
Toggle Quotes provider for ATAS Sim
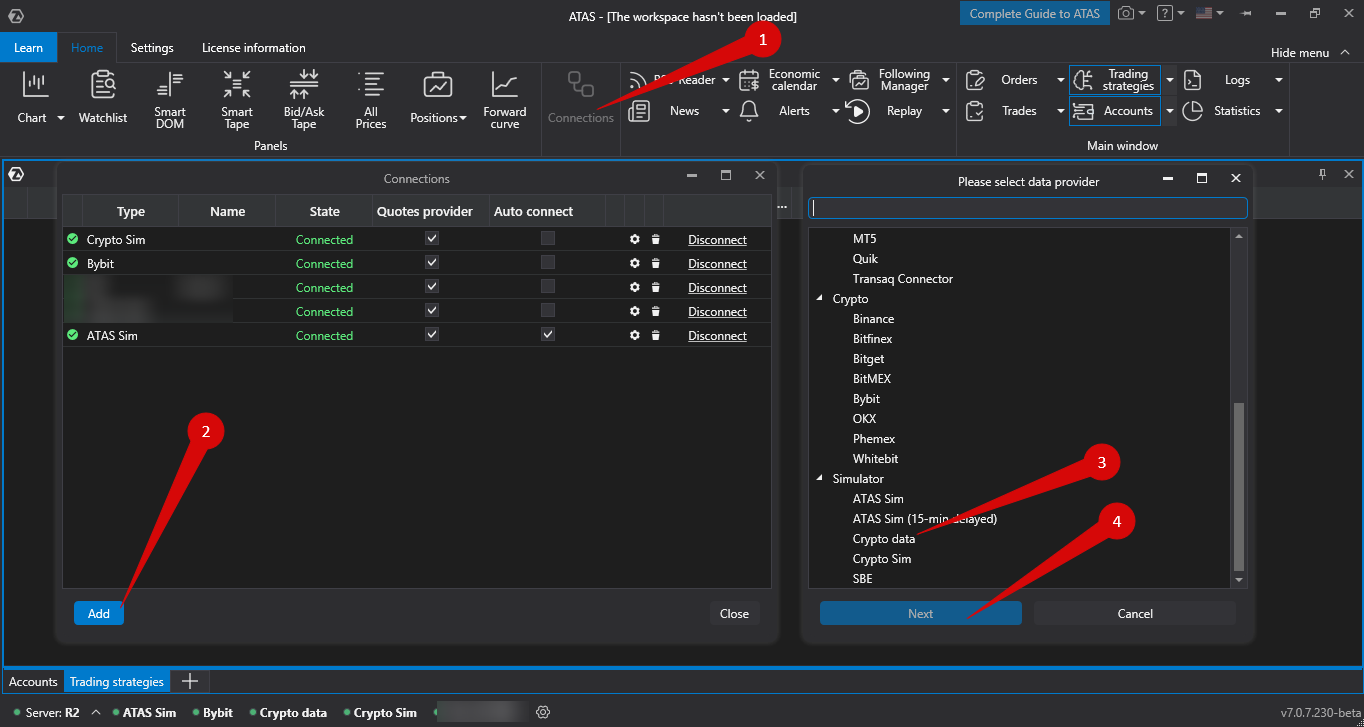(432, 335)
